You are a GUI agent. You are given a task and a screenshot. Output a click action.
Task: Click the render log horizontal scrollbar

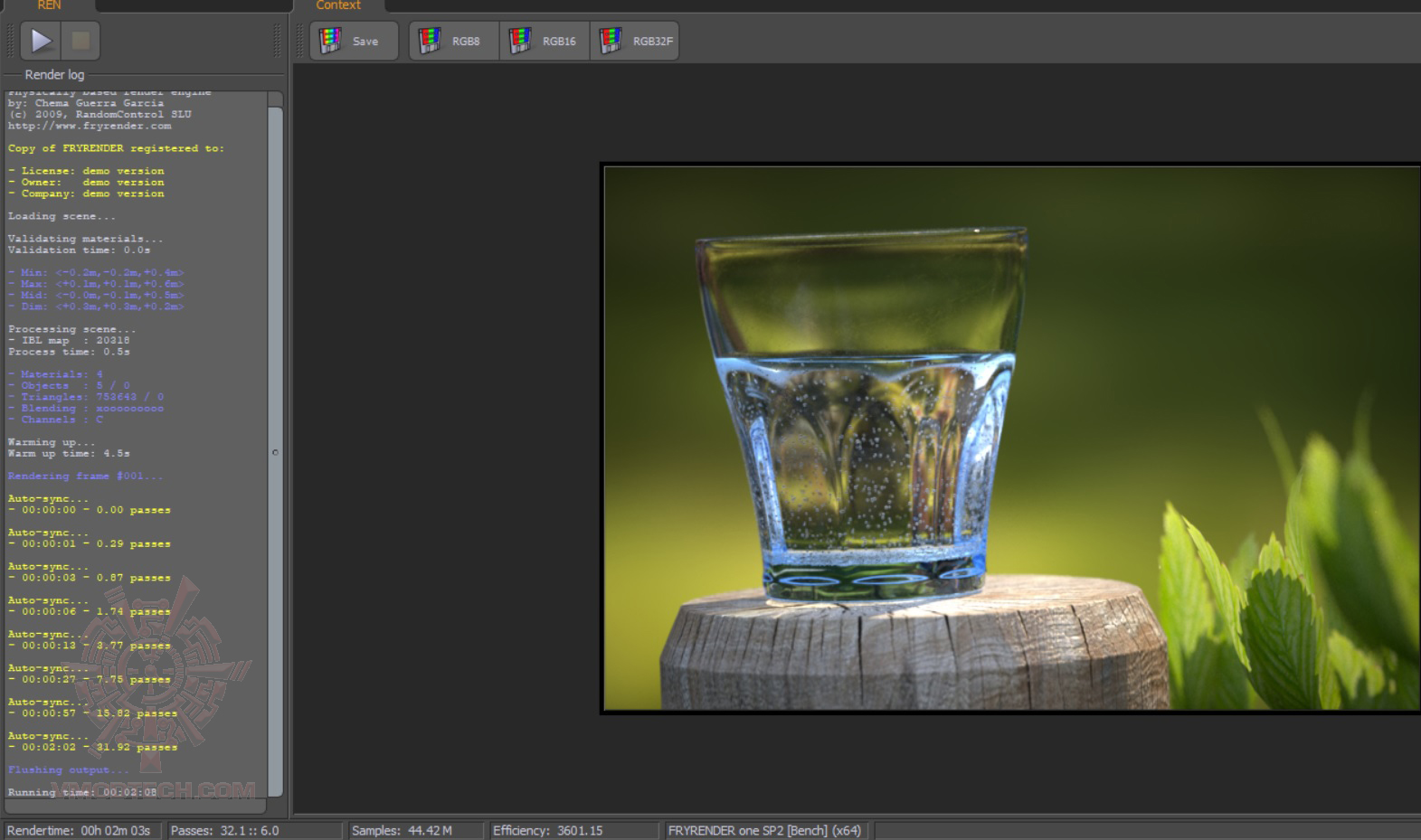click(x=136, y=806)
